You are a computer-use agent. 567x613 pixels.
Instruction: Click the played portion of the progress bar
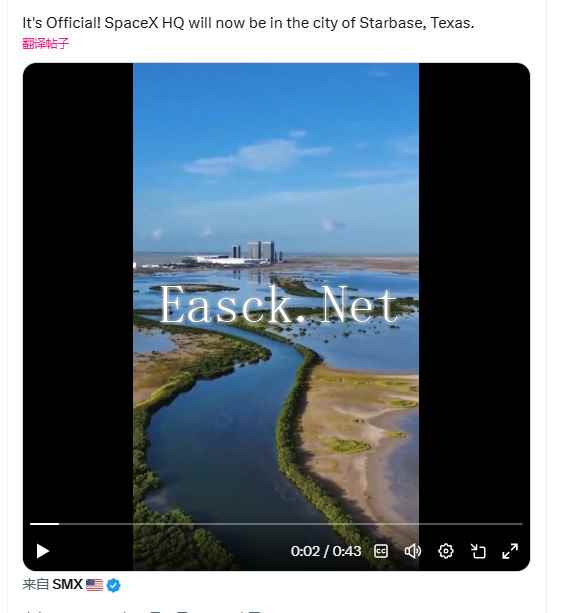[45, 523]
